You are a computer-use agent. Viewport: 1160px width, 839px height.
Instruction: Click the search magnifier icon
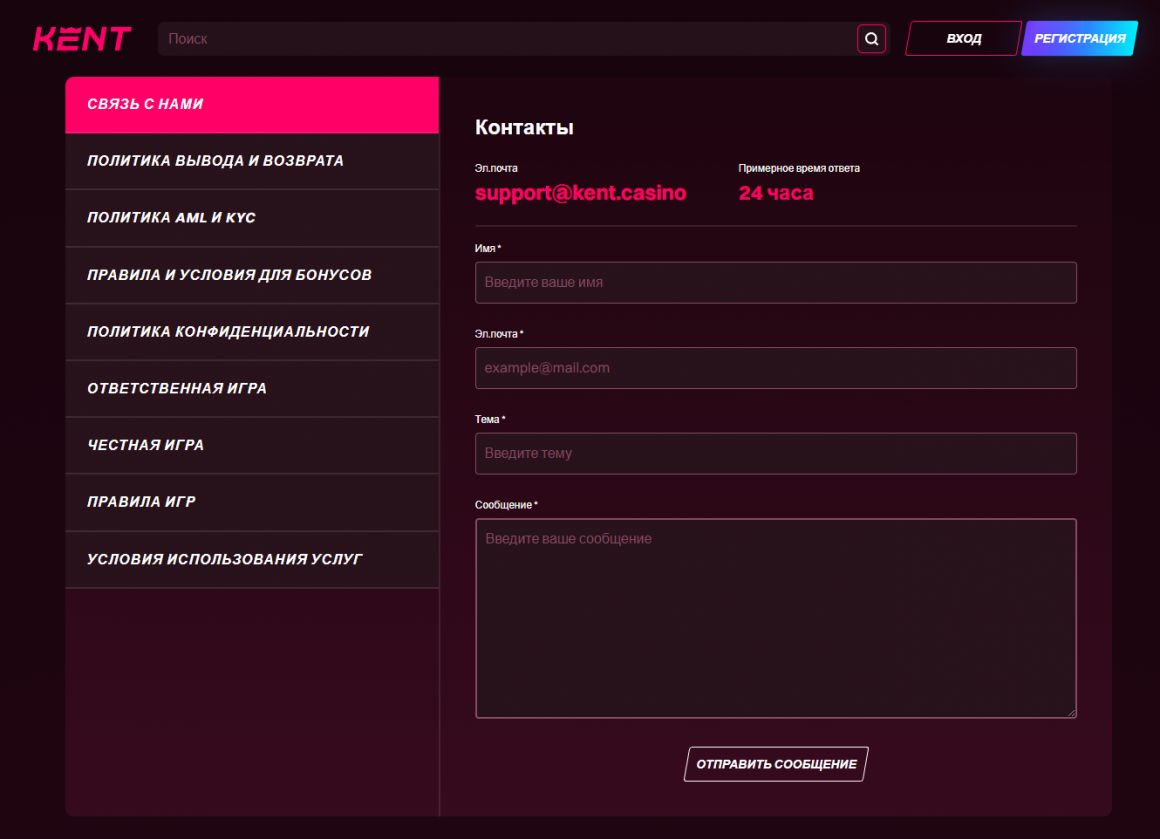tap(871, 39)
